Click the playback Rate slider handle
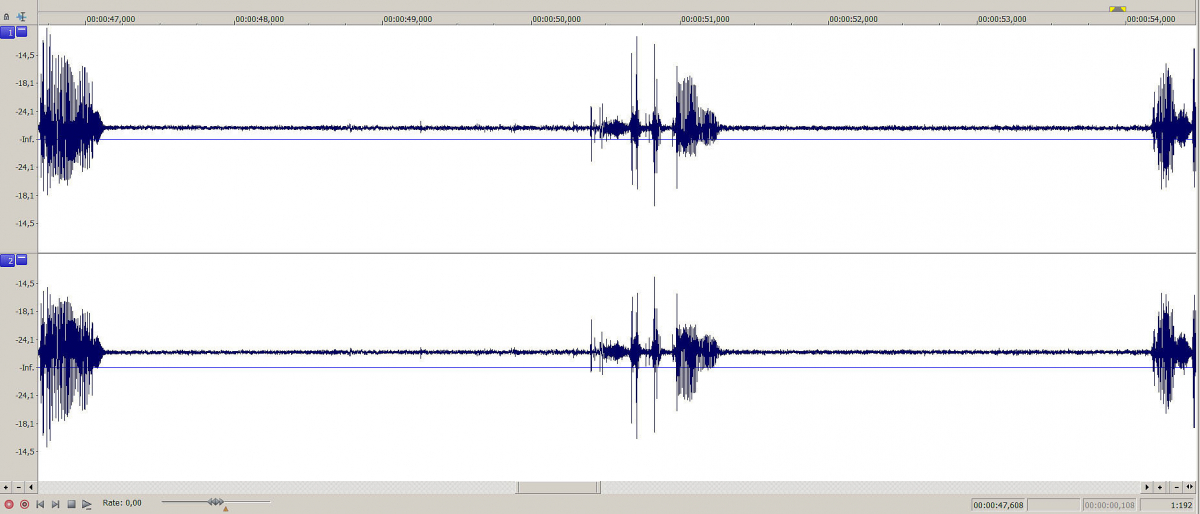This screenshot has height=514, width=1200. tap(216, 501)
